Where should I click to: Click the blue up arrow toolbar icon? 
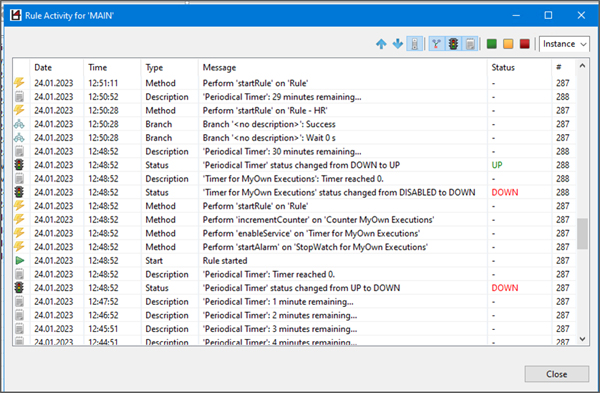[381, 44]
